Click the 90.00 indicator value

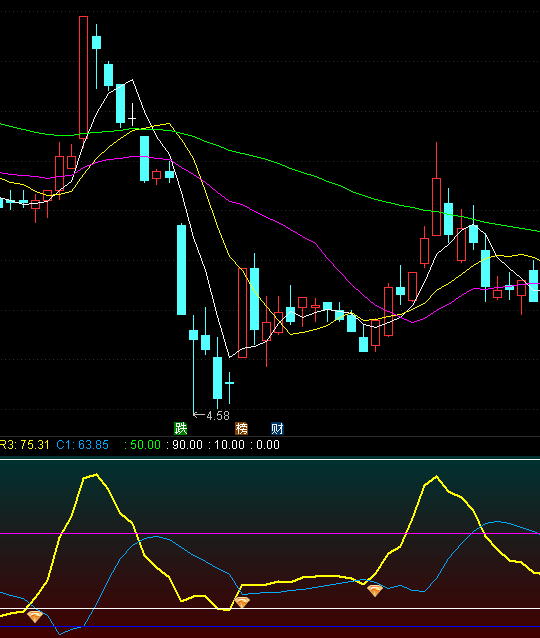[187, 445]
